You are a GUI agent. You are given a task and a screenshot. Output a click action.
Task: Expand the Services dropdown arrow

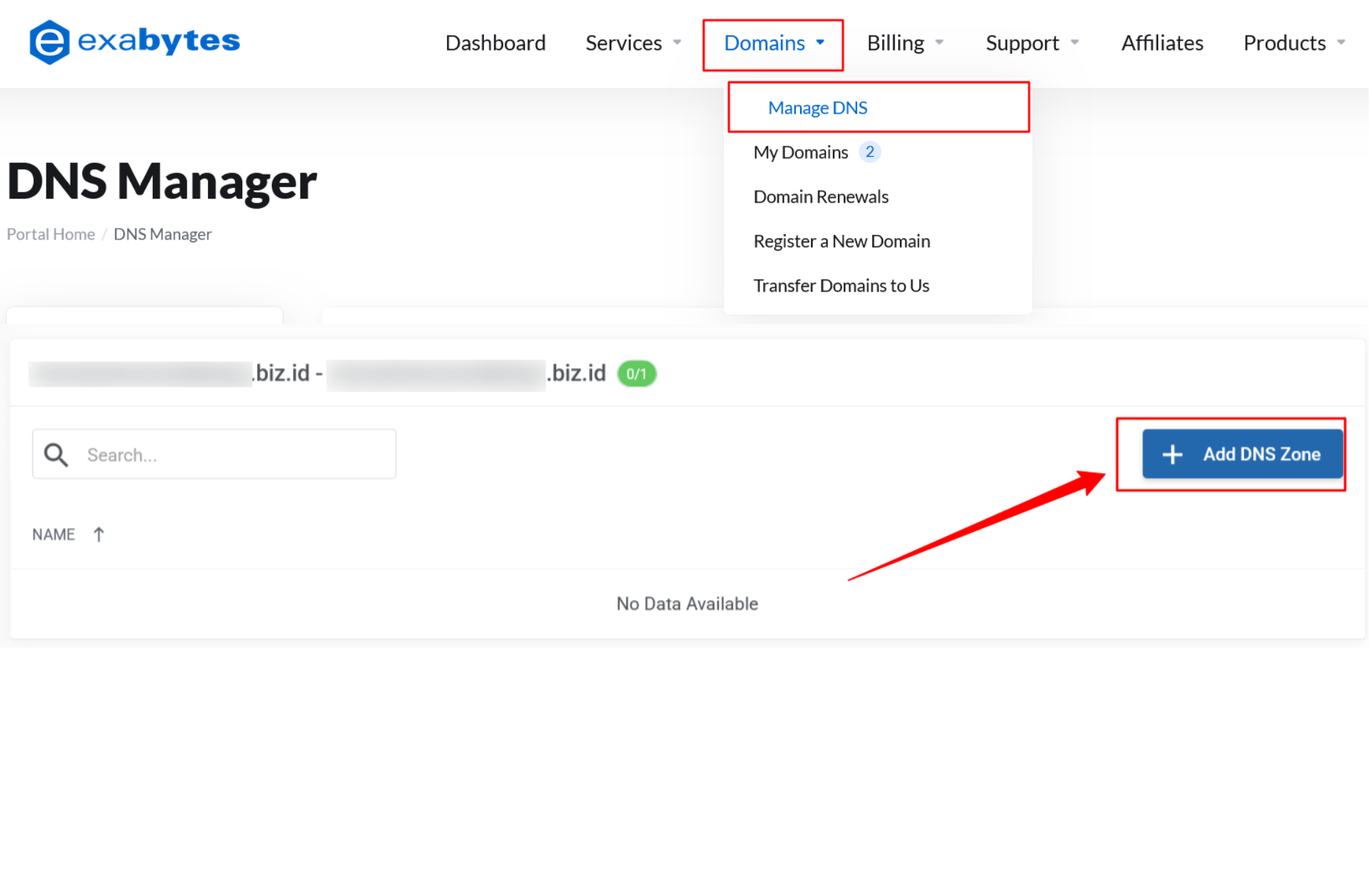[x=677, y=42]
